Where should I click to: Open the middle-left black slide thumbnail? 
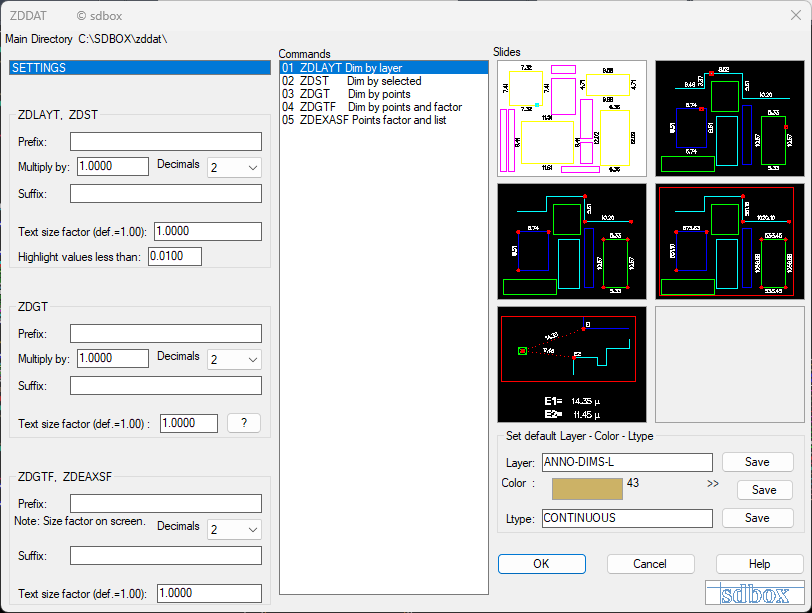[x=572, y=241]
